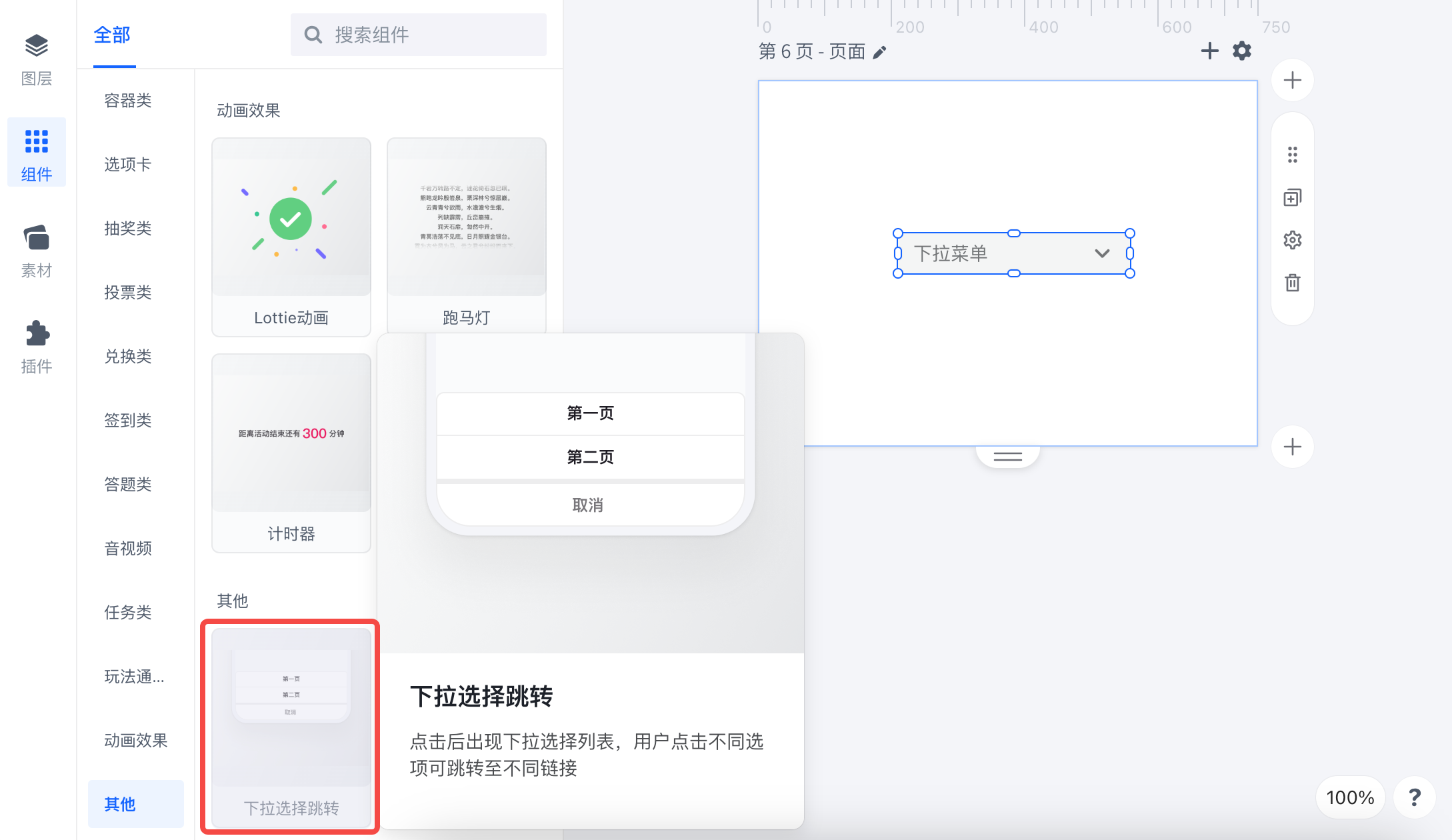Click the page resize handle below the canvas
1452x840 pixels.
1007,457
